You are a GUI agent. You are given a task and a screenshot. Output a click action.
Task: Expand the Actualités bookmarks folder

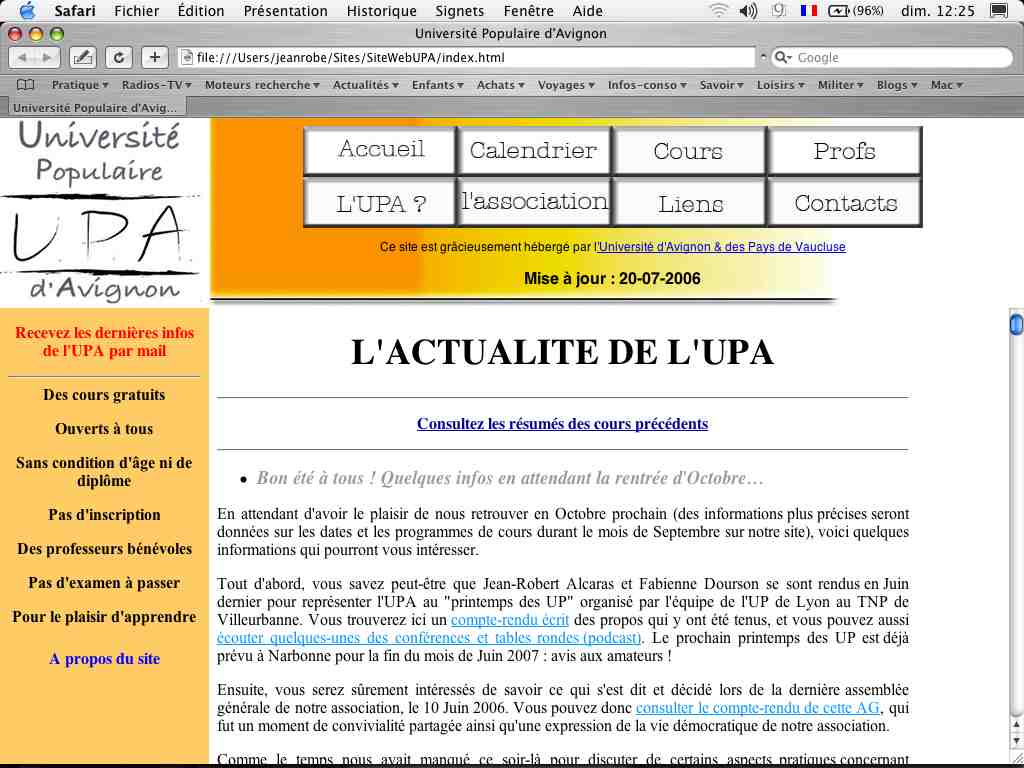click(x=366, y=85)
